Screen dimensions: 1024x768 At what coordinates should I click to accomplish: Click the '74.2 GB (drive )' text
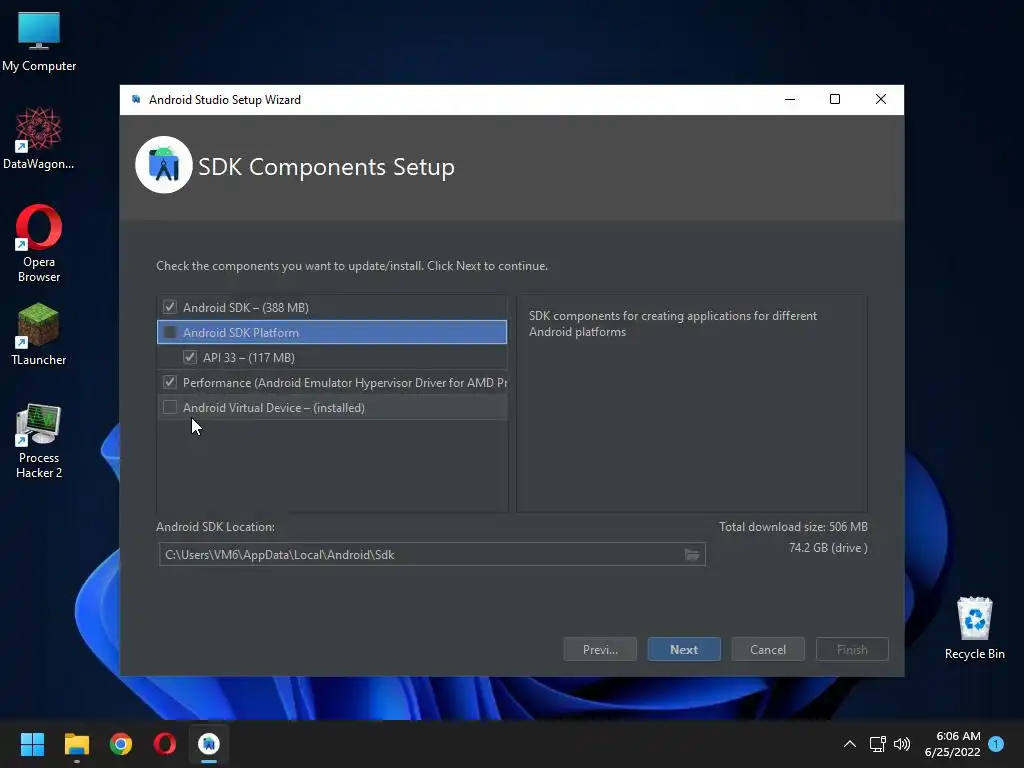click(x=828, y=547)
